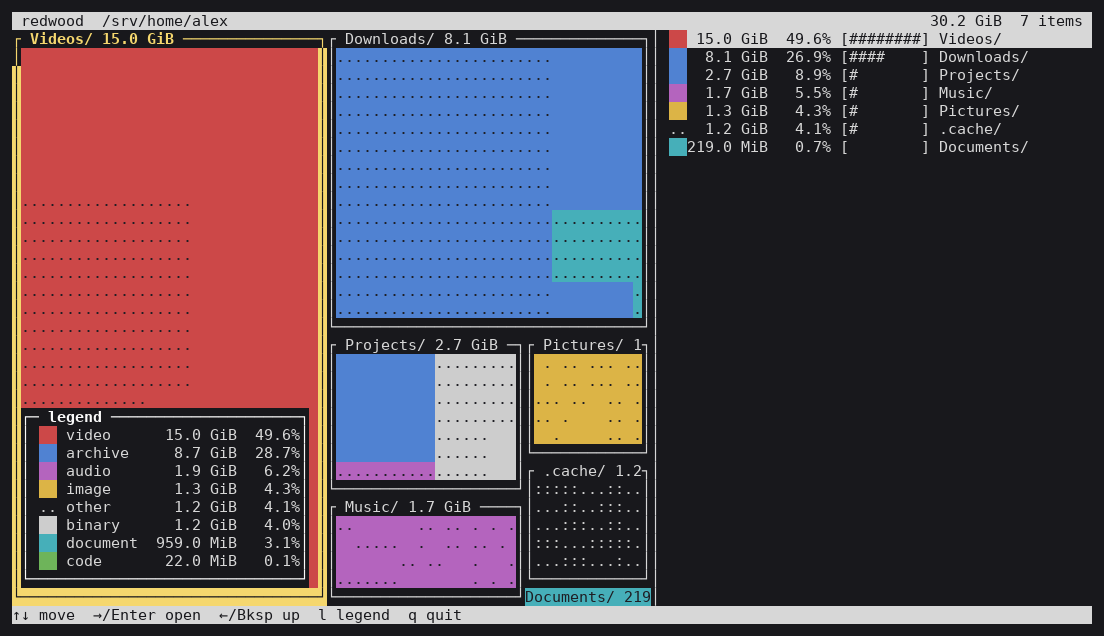Select the Downloads/ entry name in the list
This screenshot has height=636, width=1104.
click(983, 57)
